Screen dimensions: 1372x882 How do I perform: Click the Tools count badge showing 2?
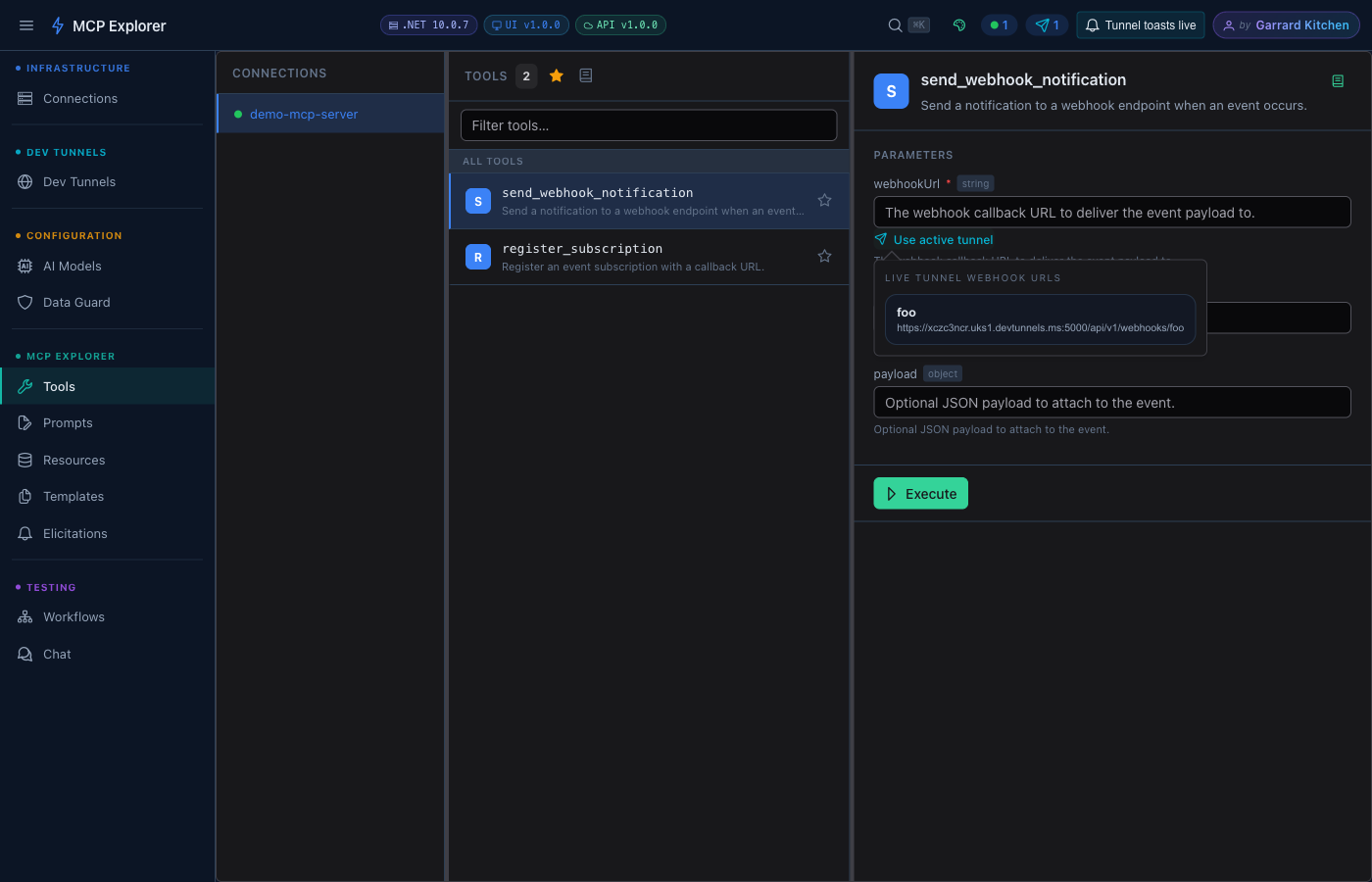pos(526,75)
